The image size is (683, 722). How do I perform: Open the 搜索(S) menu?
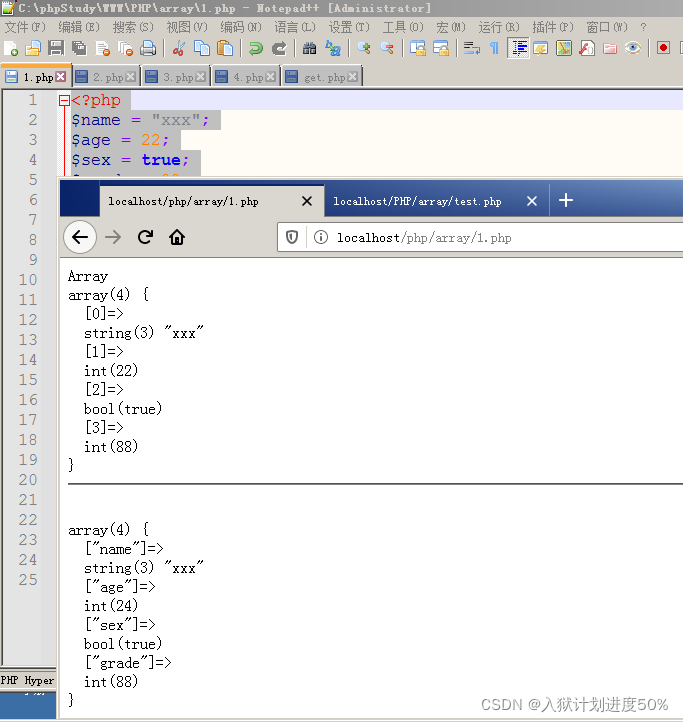pyautogui.click(x=133, y=27)
